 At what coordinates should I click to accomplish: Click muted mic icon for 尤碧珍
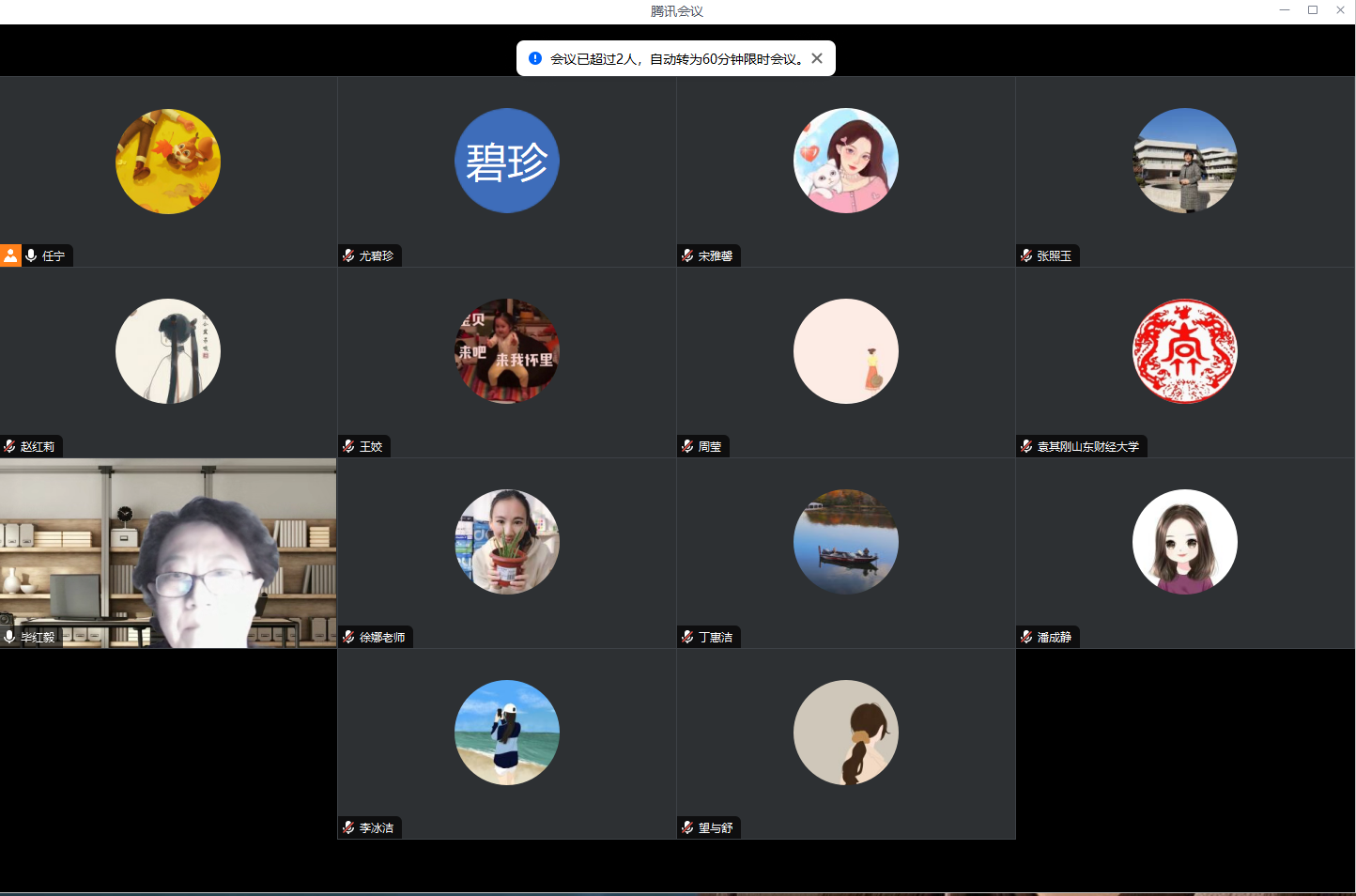click(348, 255)
